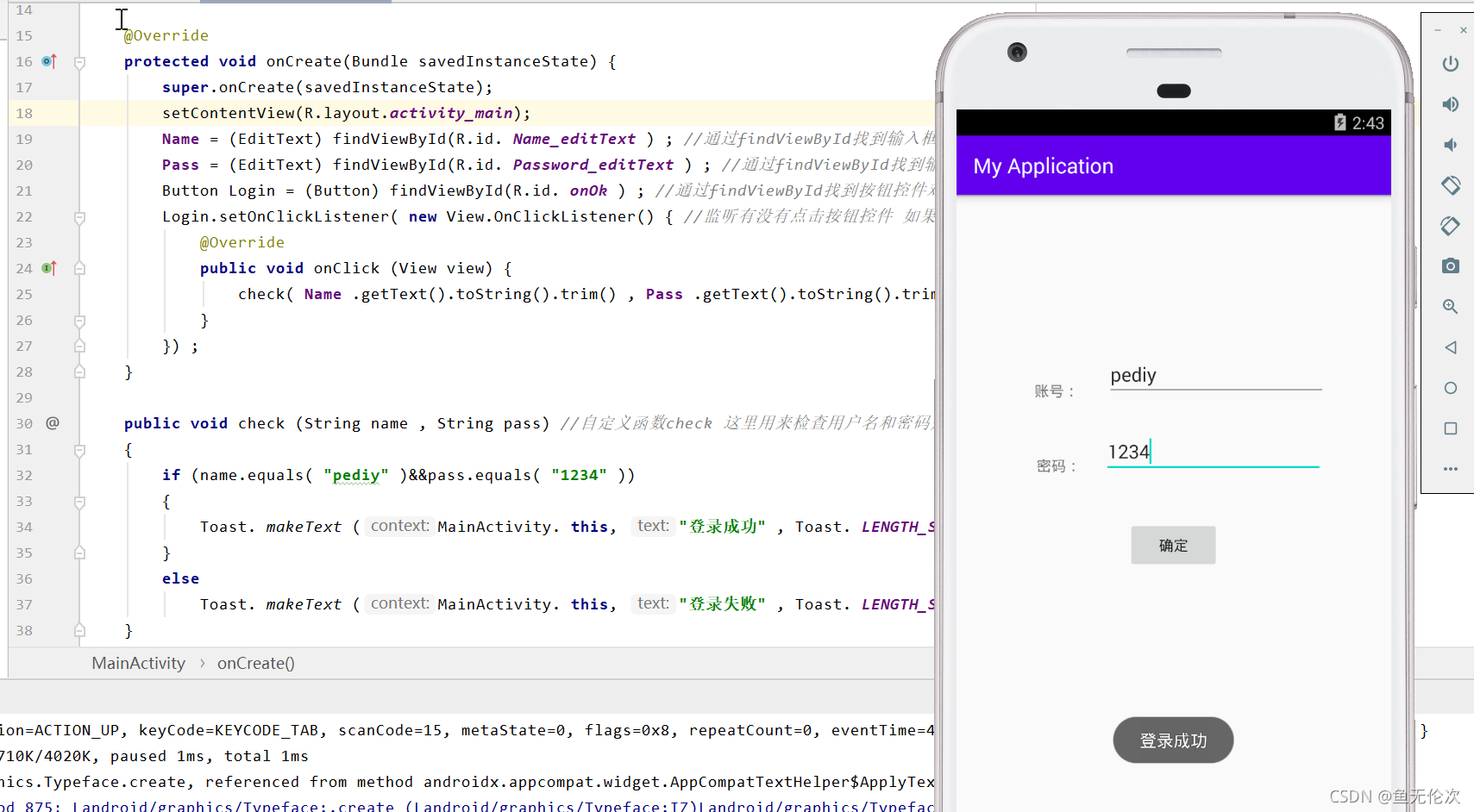Click the emulator zoom magnifier icon
This screenshot has width=1474, height=812.
coord(1451,306)
